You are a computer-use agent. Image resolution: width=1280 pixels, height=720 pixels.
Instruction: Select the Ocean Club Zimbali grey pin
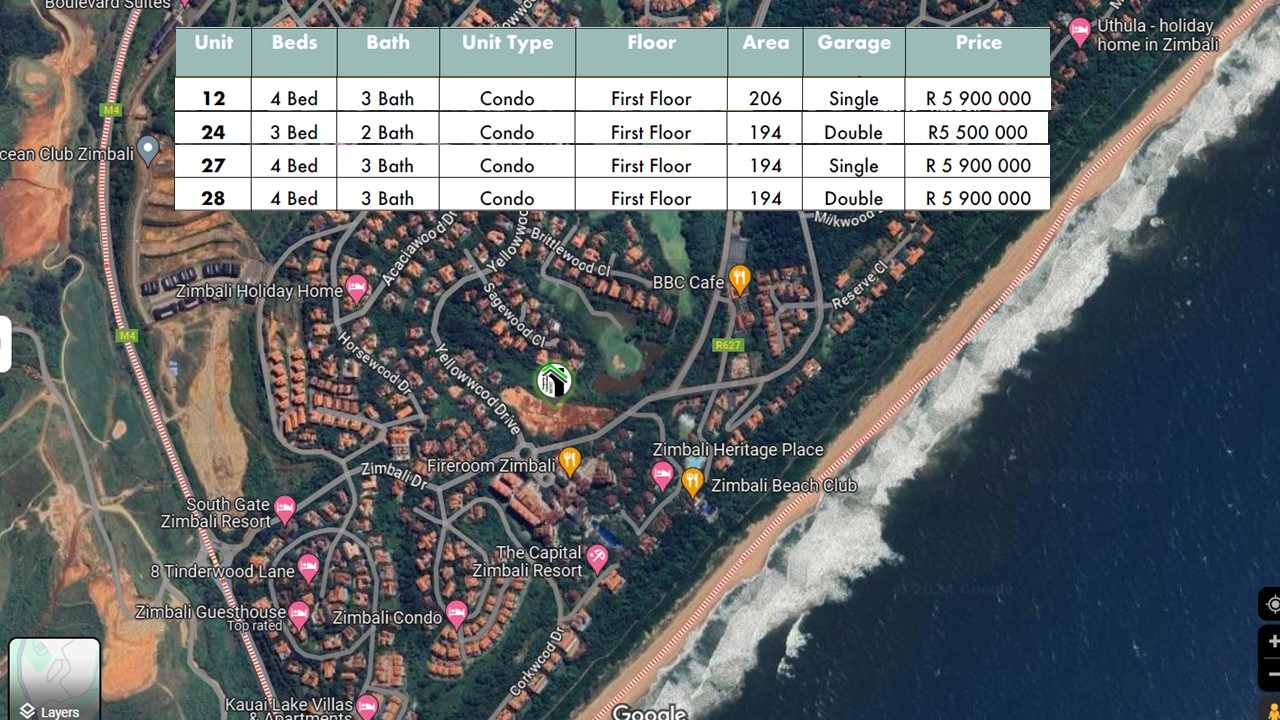(x=148, y=150)
